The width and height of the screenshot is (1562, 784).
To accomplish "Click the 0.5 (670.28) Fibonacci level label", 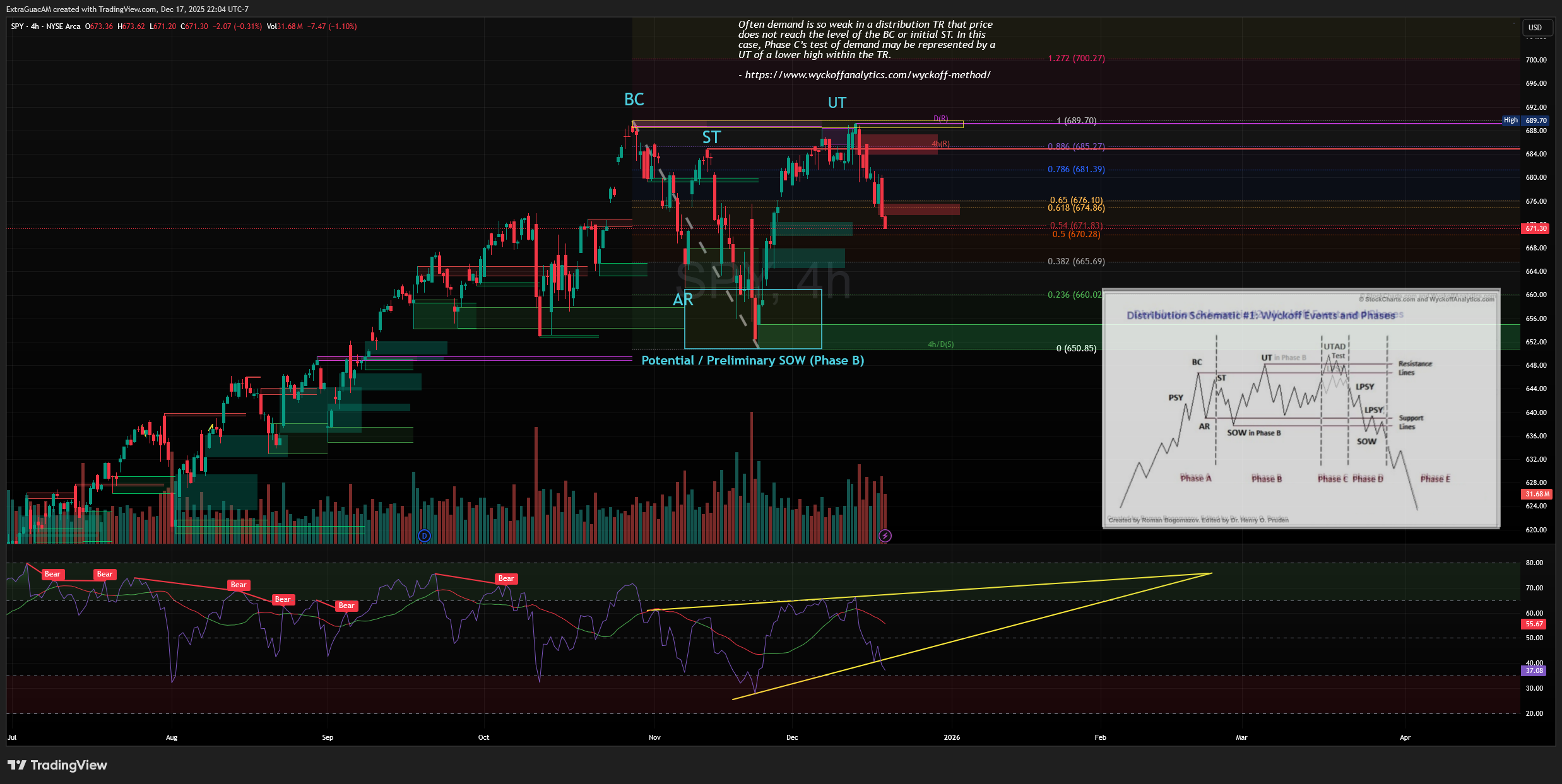I will [x=1076, y=235].
